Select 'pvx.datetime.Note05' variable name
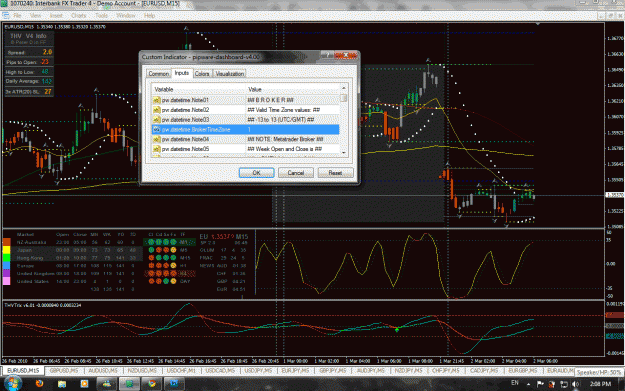Screen dimensions: 625x391 185,149
